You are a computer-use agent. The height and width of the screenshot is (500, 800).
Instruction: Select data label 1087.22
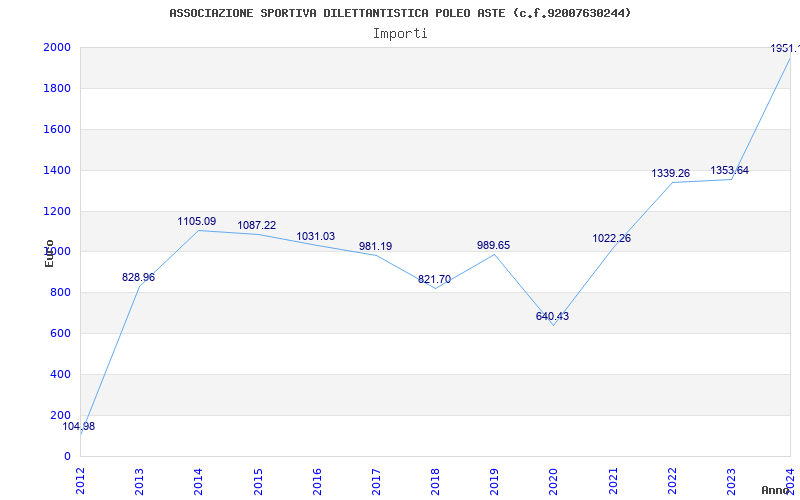point(257,226)
